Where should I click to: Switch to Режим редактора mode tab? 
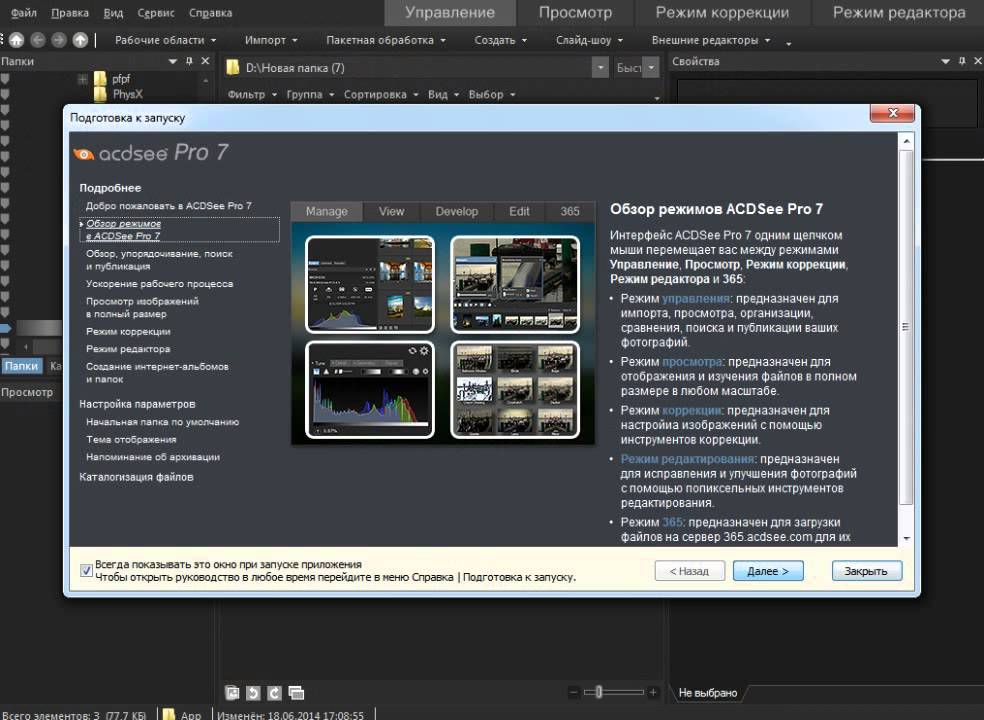[899, 13]
